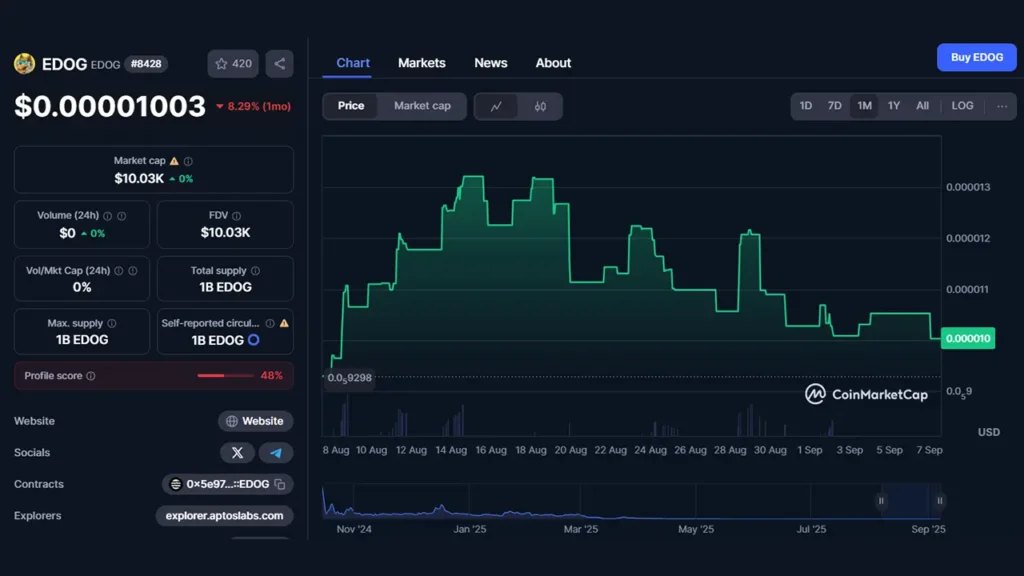Open explorer.aptoslabs.com explorer link

click(224, 516)
